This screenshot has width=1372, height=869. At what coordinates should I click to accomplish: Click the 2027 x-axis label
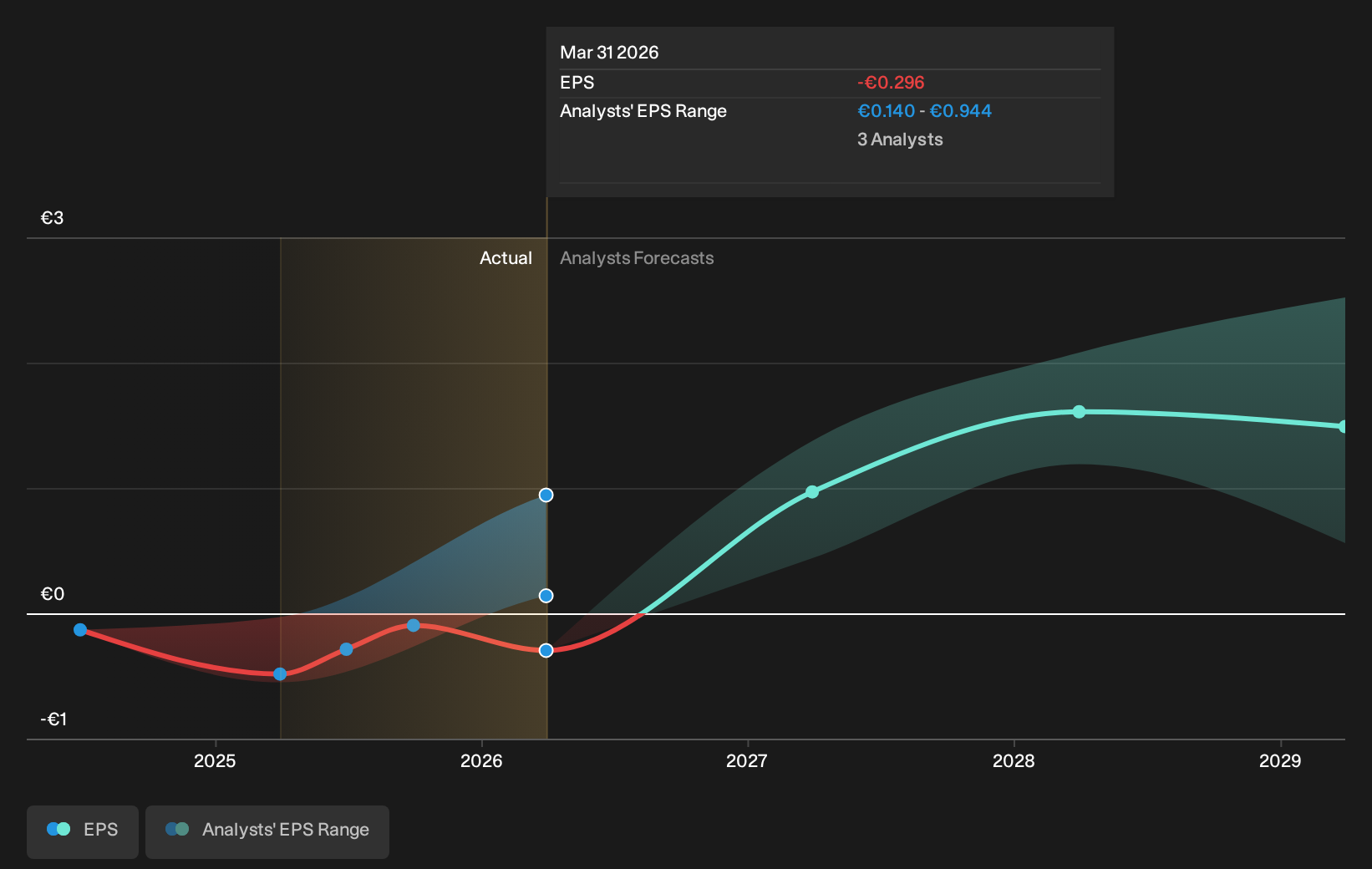[746, 761]
